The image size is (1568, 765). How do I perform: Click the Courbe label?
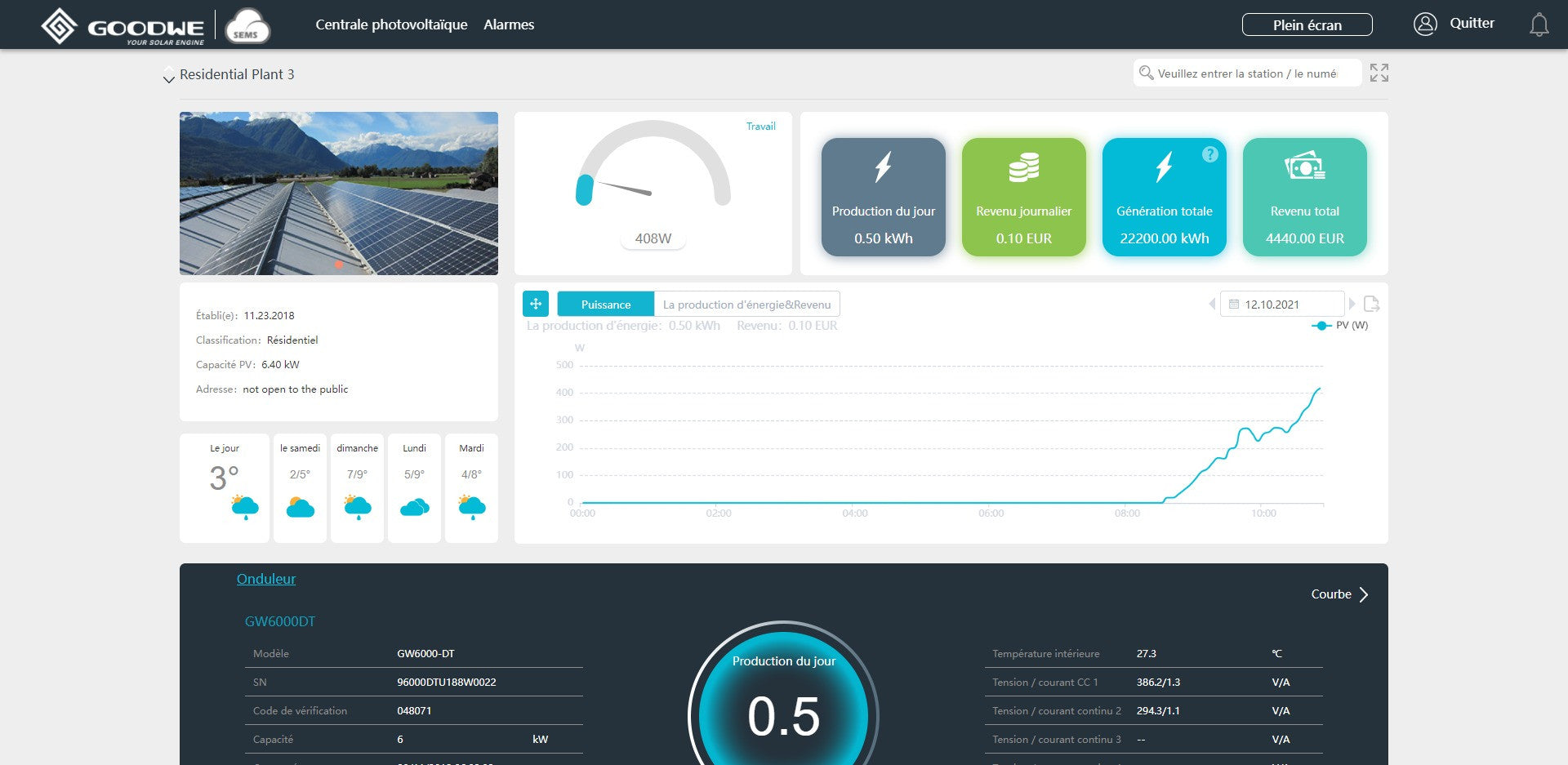point(1331,594)
